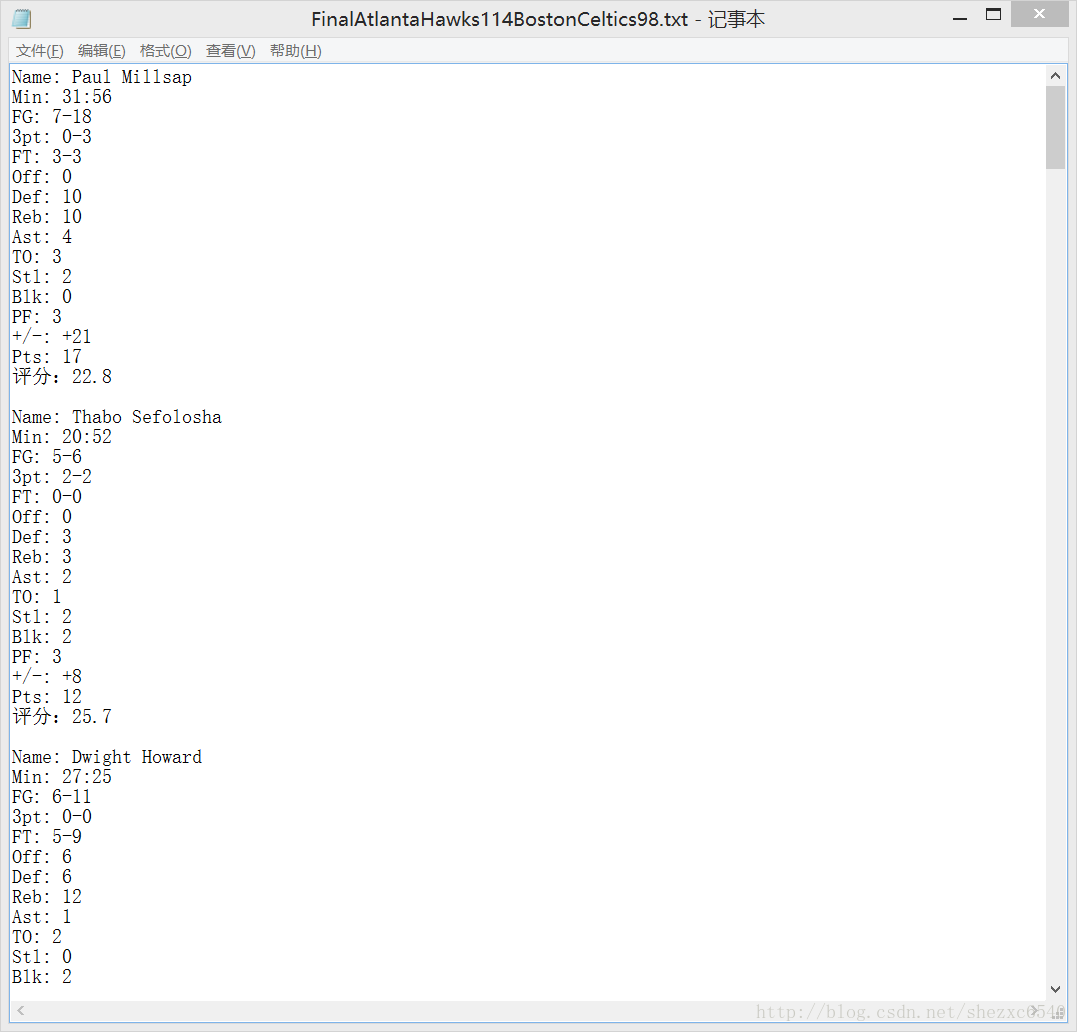
Task: Click the line 'Pts: 12'
Action: [x=47, y=697]
